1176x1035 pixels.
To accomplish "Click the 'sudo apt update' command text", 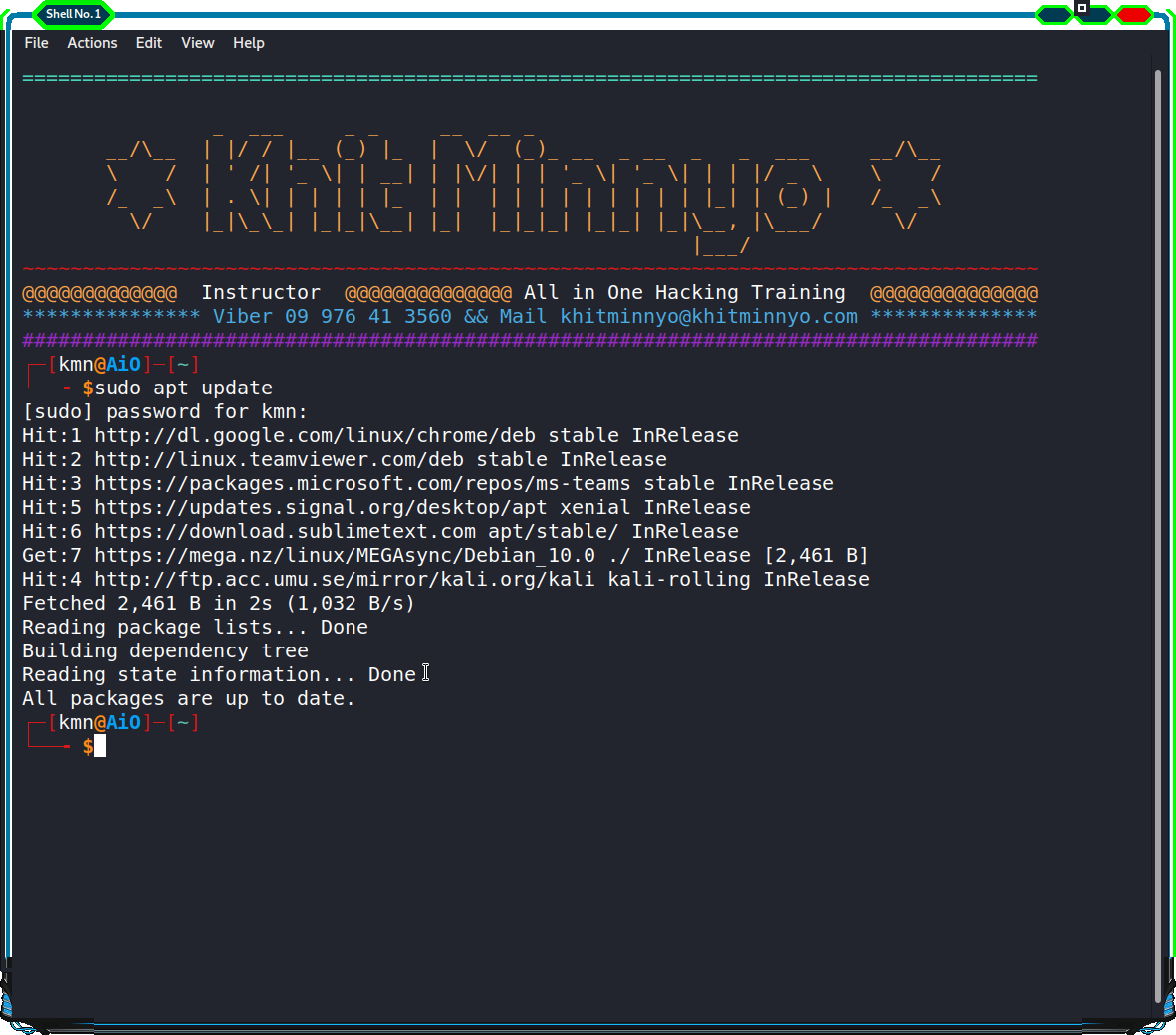I will [183, 388].
